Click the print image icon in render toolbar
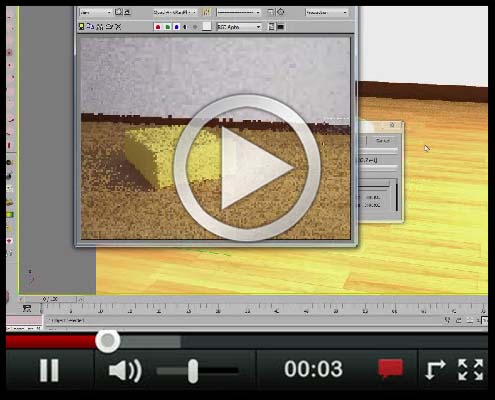495x400 pixels. coord(109,27)
